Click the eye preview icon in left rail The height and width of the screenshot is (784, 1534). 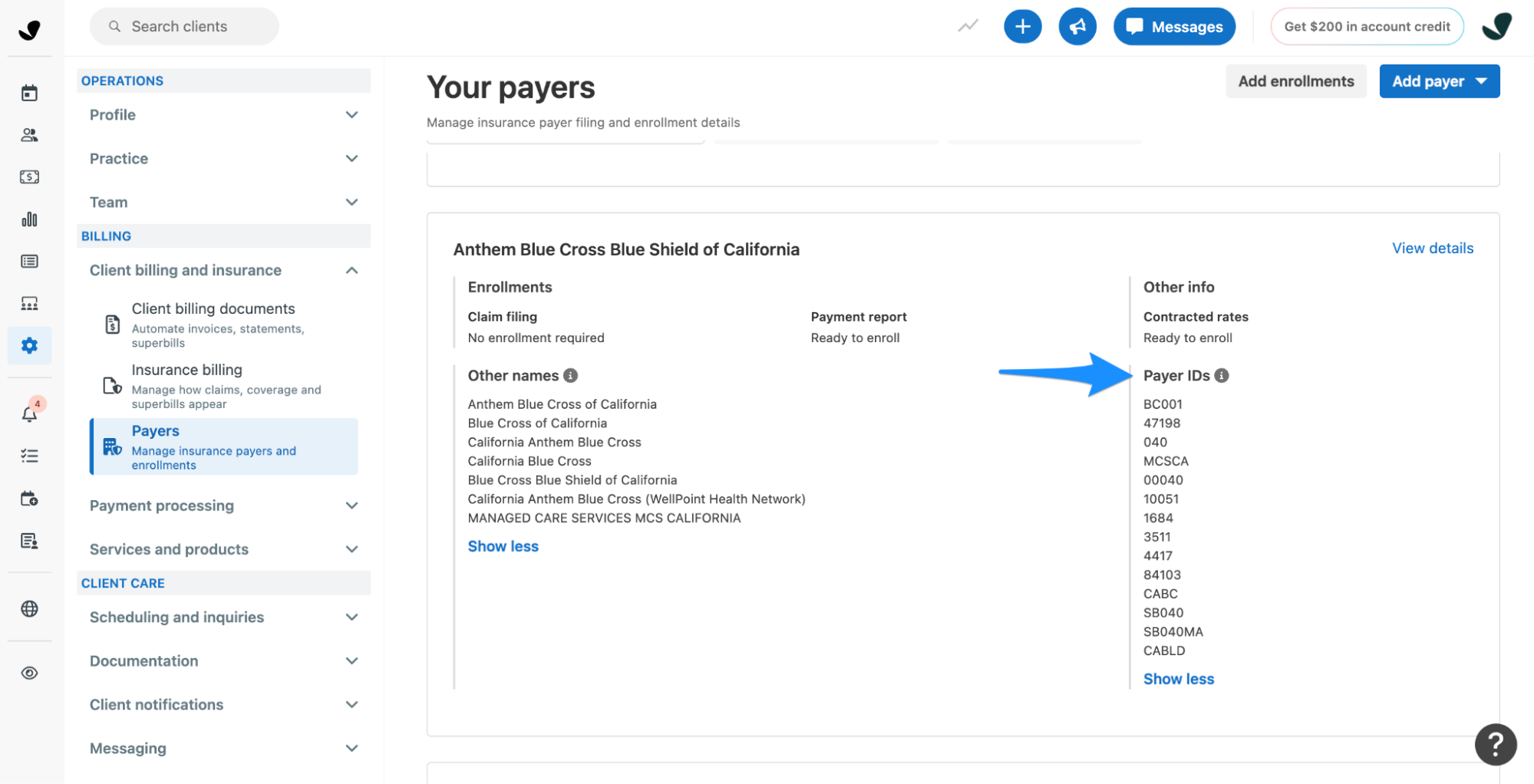tap(29, 673)
